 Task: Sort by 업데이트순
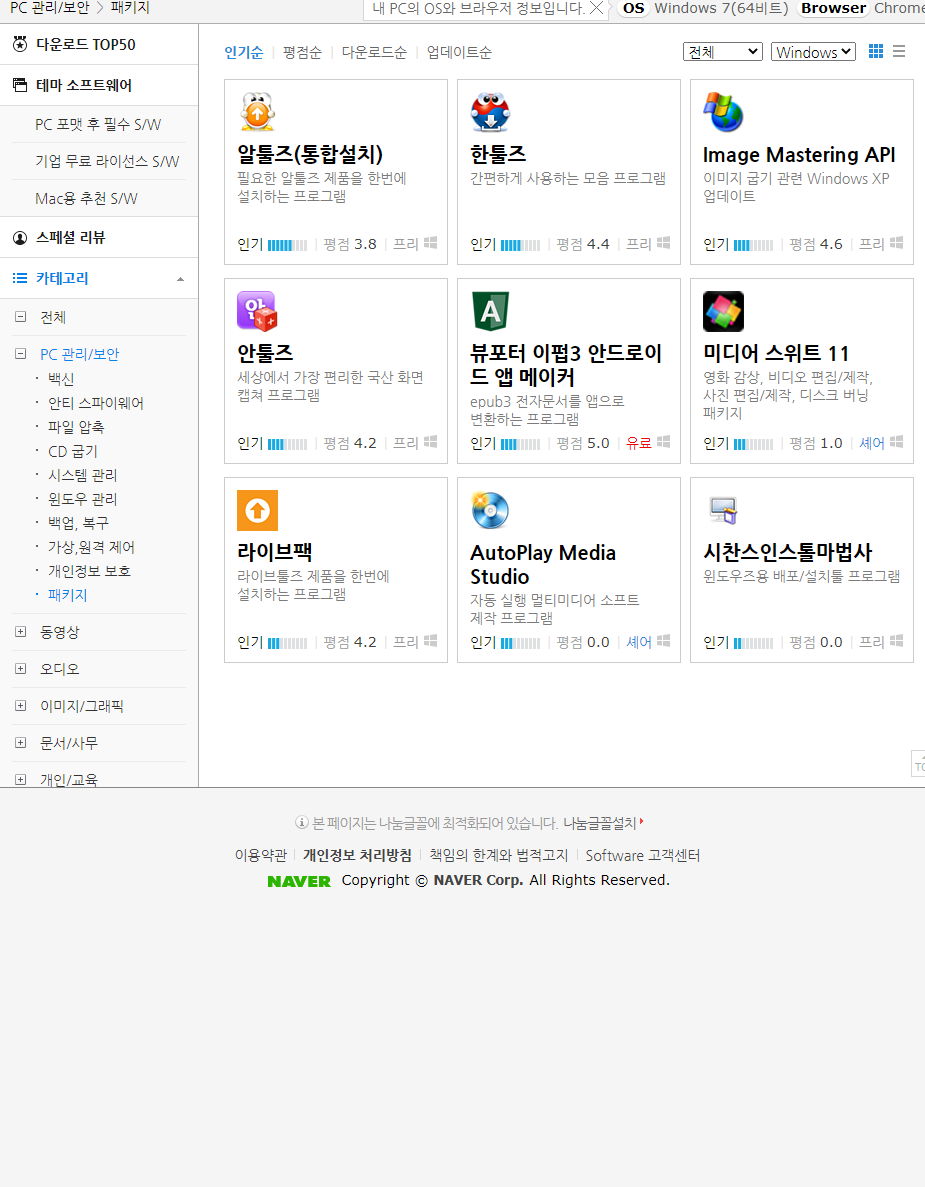[459, 52]
